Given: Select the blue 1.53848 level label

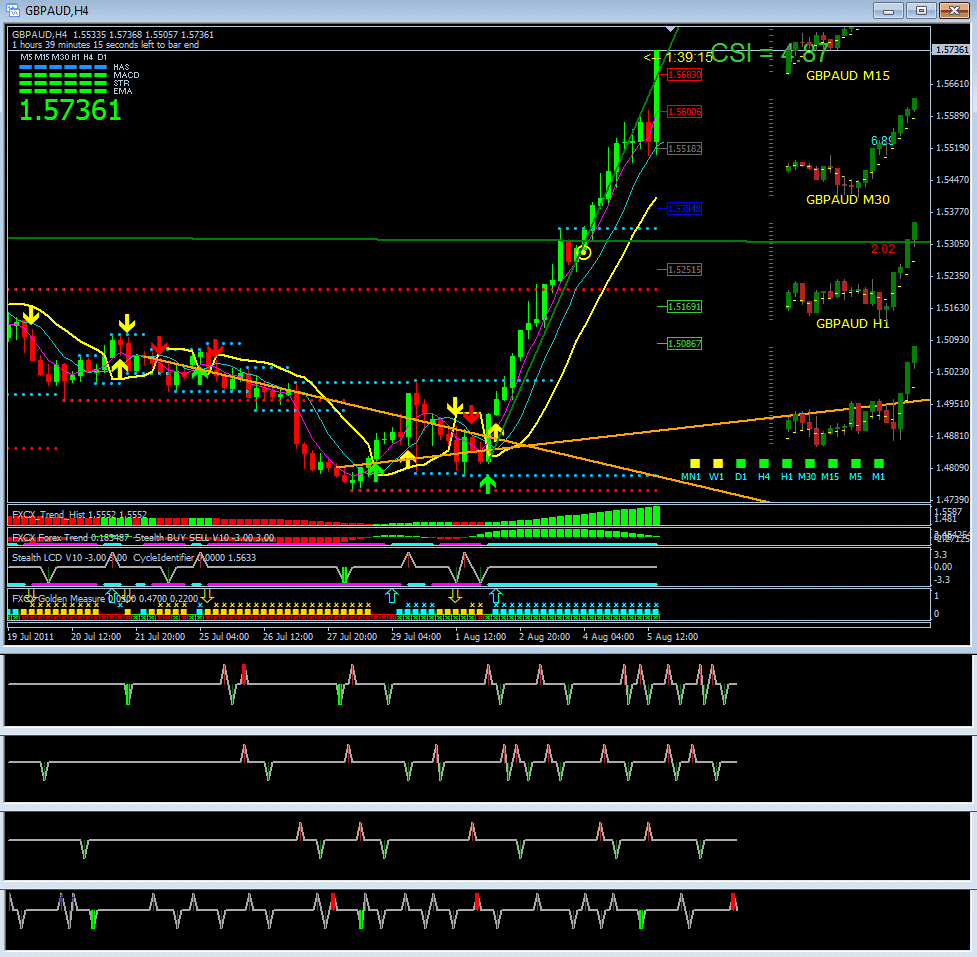Looking at the screenshot, I should 684,209.
